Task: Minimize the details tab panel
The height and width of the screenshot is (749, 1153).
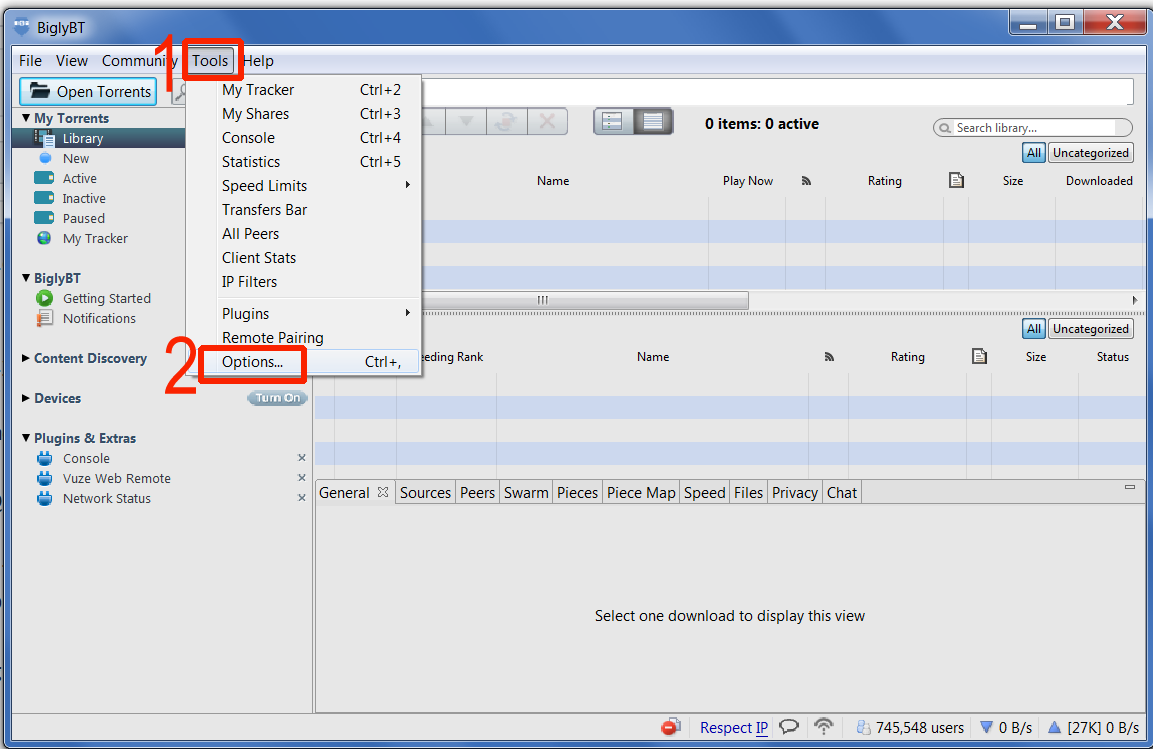Action: pyautogui.click(x=1130, y=487)
